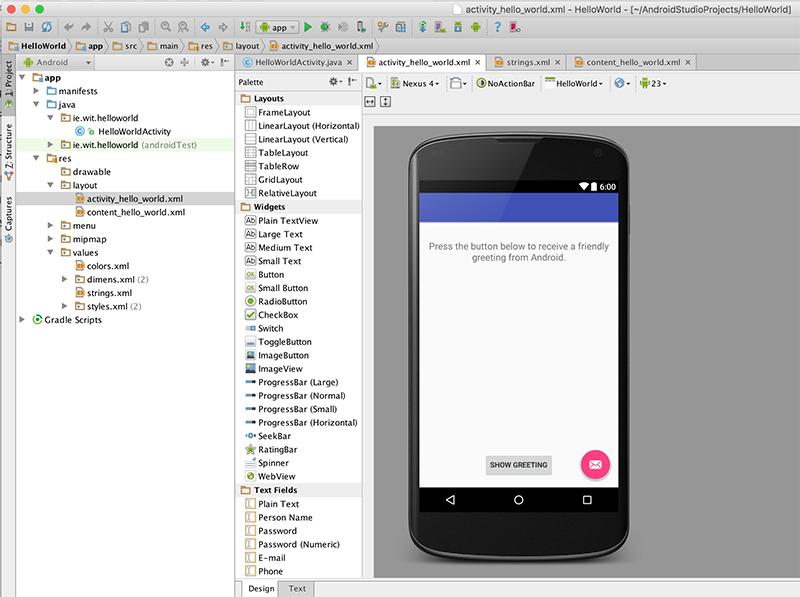Expand the mipmap folder
800x597 pixels.
[50, 239]
